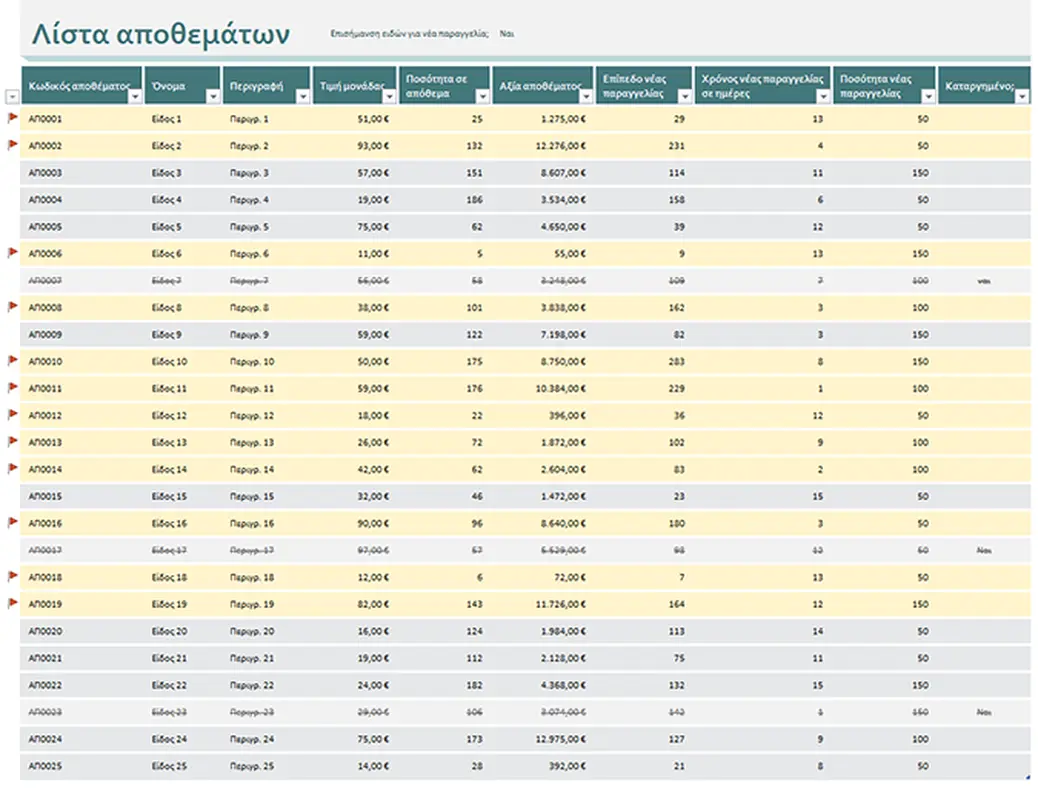Click the Είδος 20 name cell
Image resolution: width=1038 pixels, height=800 pixels.
pyautogui.click(x=169, y=631)
